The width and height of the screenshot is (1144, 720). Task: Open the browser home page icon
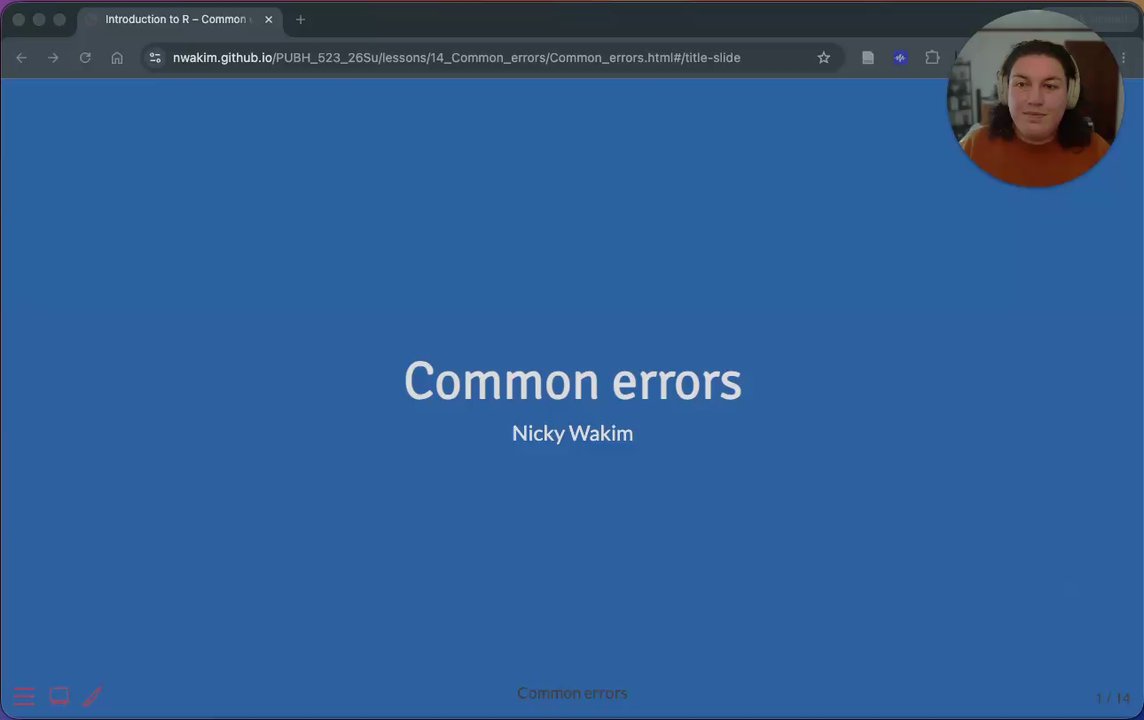coord(117,58)
